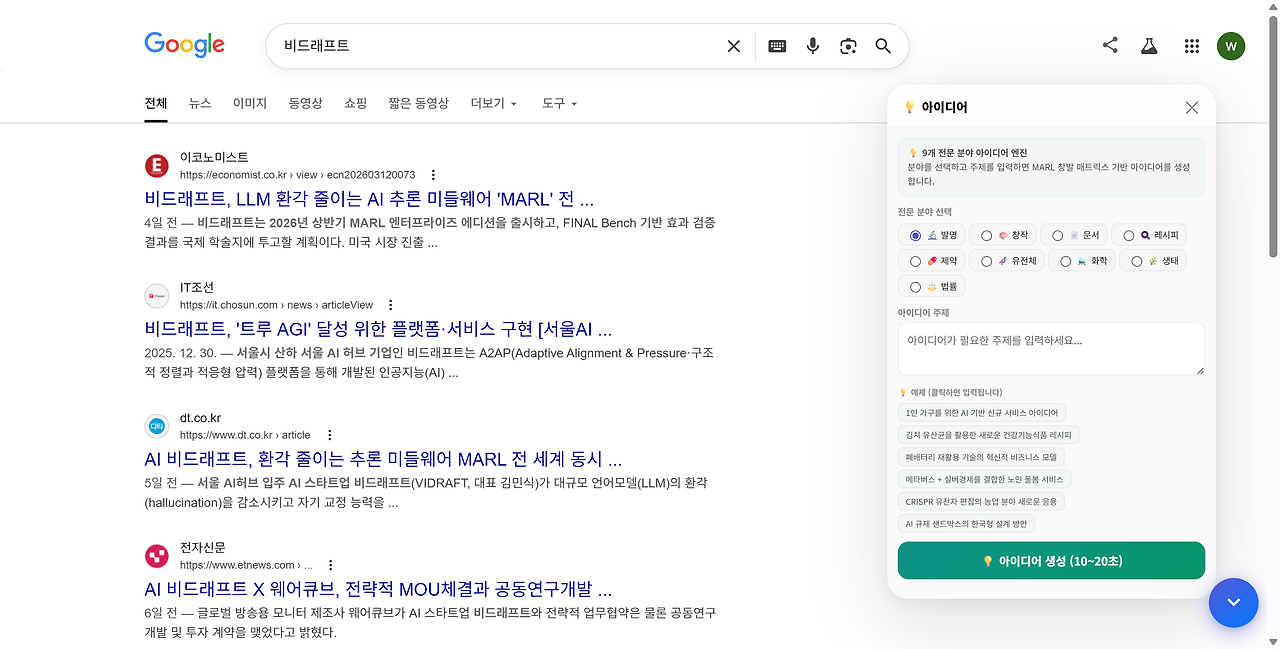The height and width of the screenshot is (649, 1280).
Task: Open the Google apps grid icon
Action: tap(1190, 45)
